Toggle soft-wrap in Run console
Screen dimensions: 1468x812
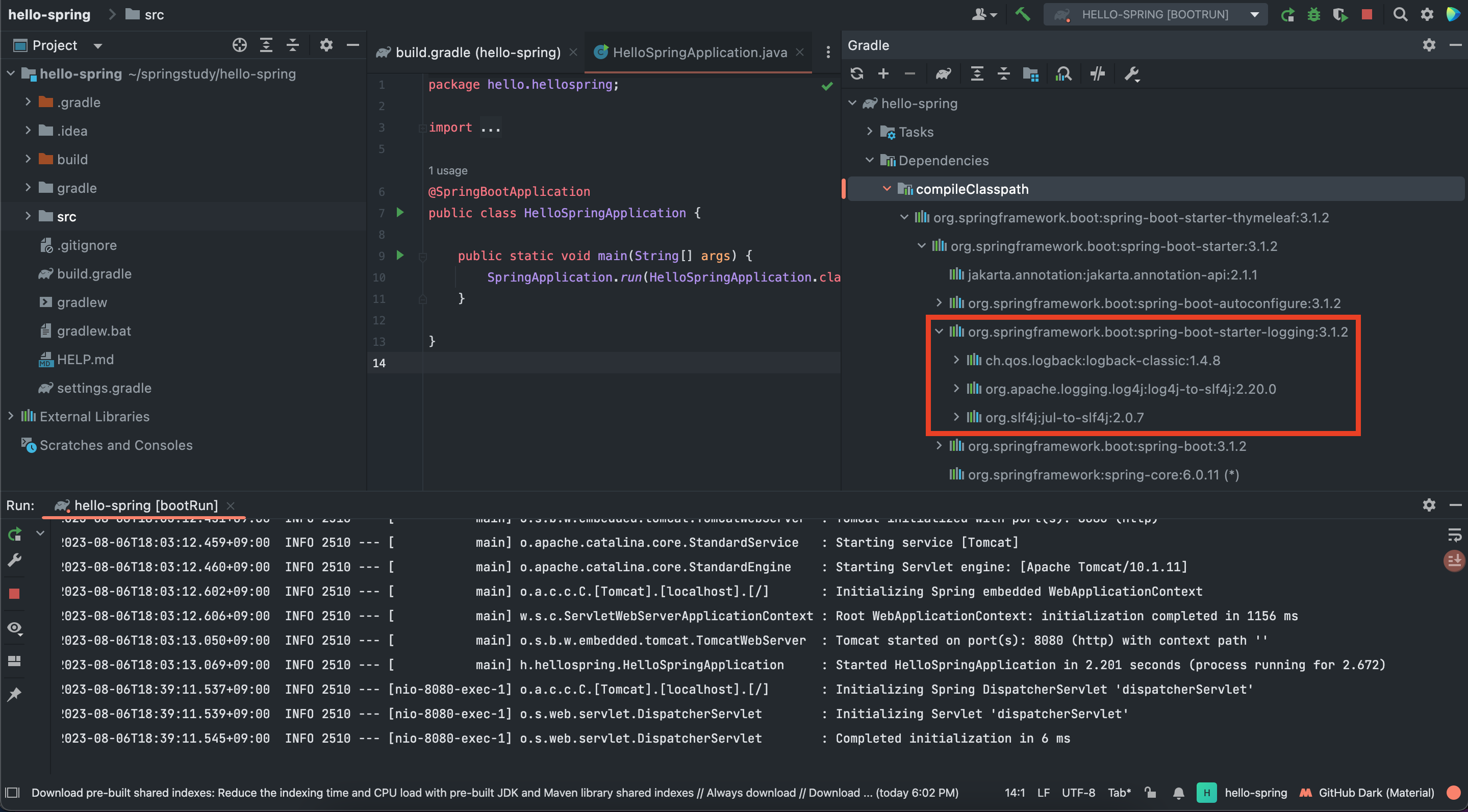tap(1454, 535)
